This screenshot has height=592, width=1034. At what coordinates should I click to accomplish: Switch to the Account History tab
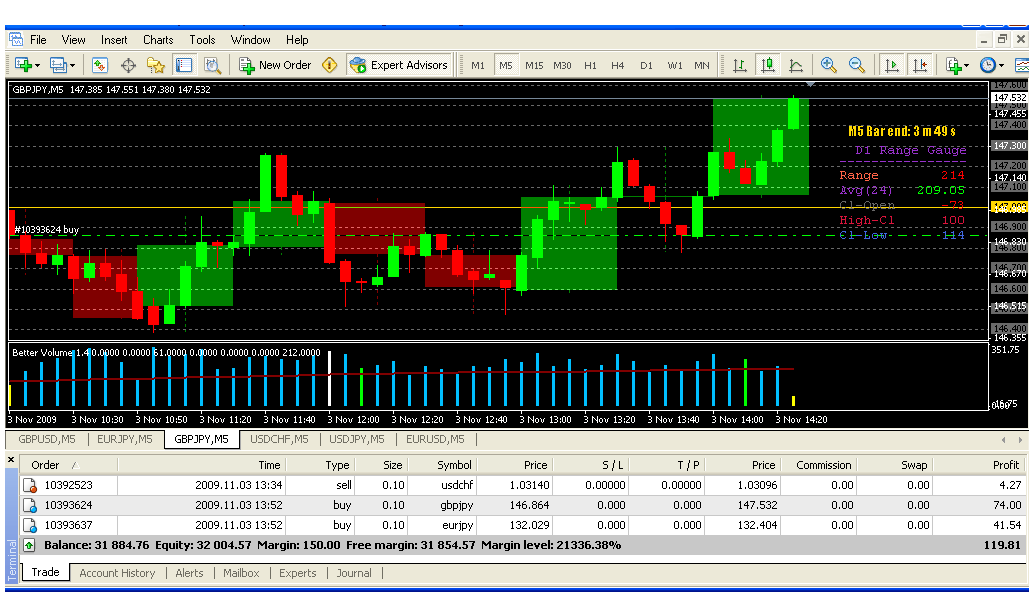[x=117, y=573]
